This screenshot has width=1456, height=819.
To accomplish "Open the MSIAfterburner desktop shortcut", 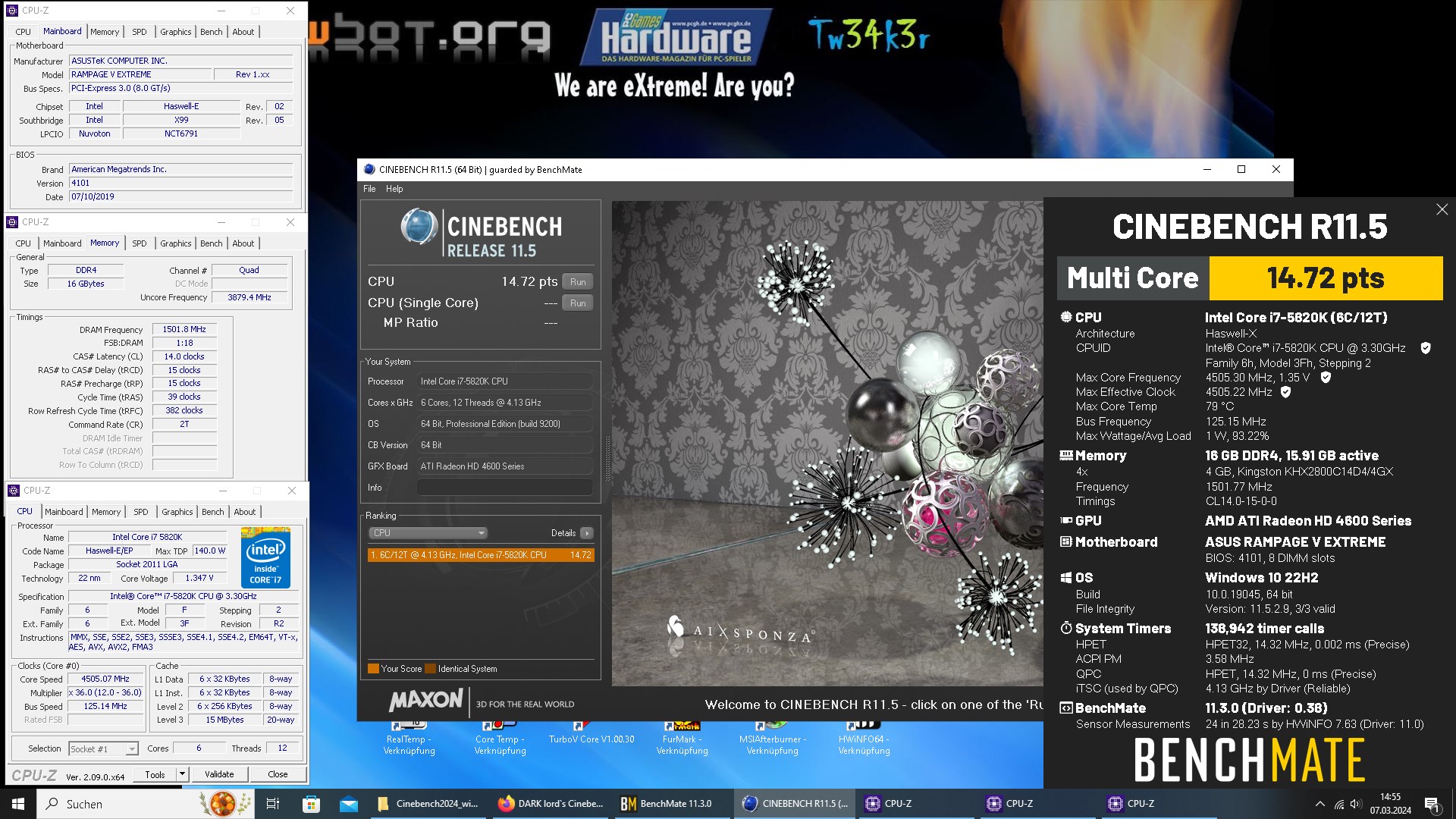I will coord(773,739).
